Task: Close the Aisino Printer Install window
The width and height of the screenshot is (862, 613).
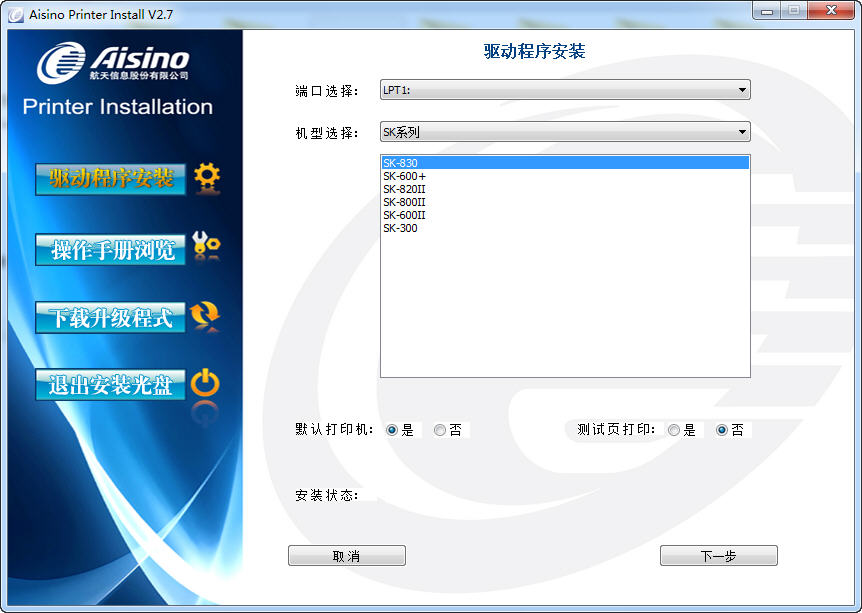Action: tap(831, 10)
